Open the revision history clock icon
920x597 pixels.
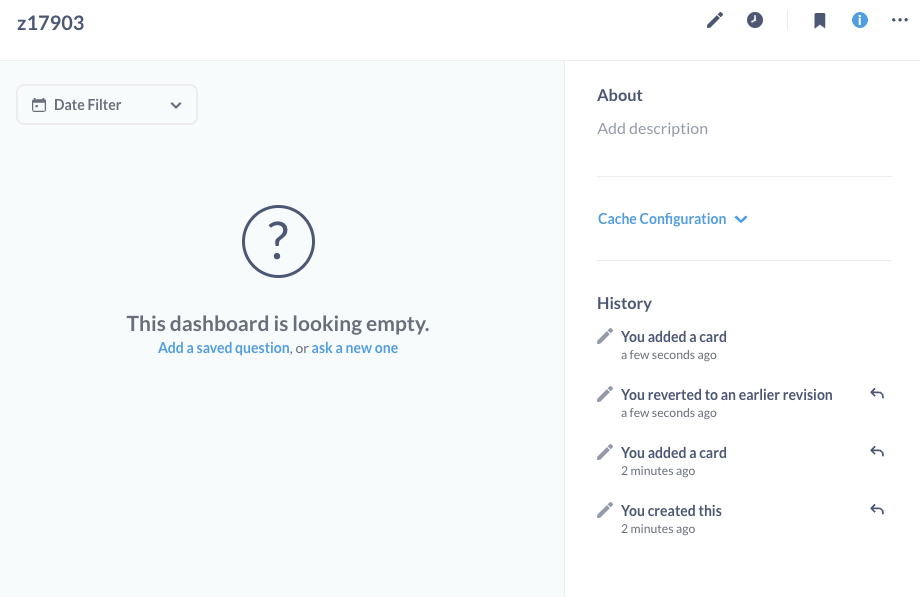755,20
